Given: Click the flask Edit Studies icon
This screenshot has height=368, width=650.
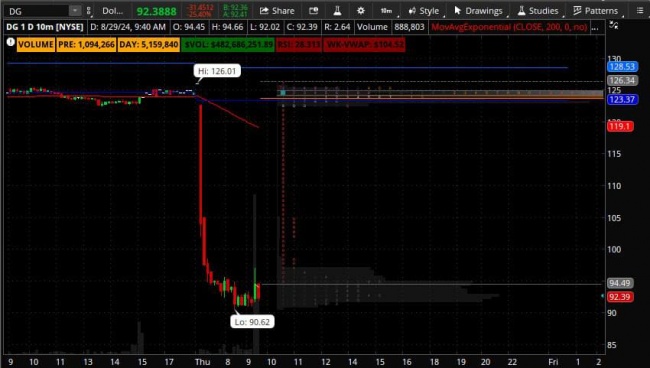Looking at the screenshot, I should pyautogui.click(x=337, y=11).
